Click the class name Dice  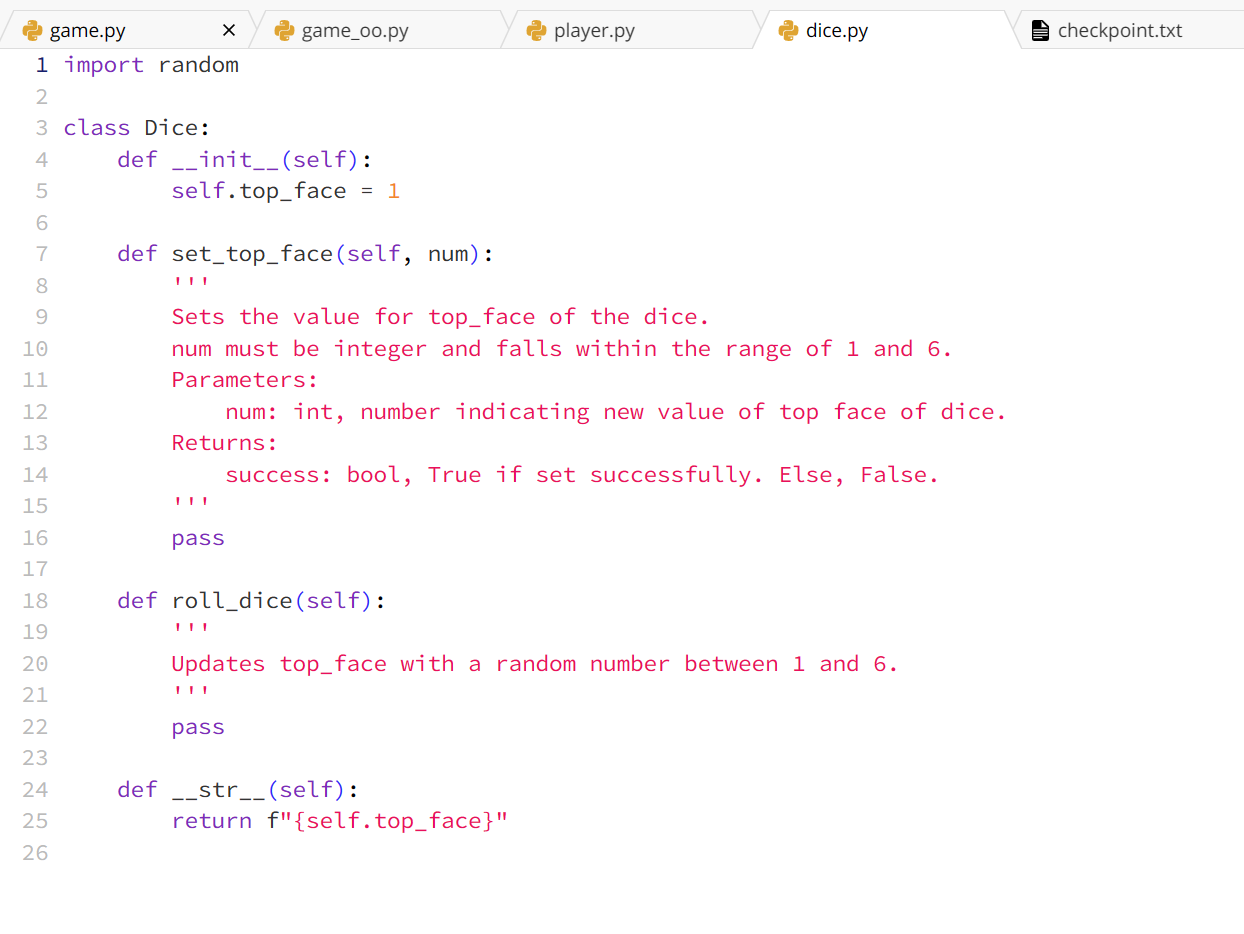click(174, 127)
